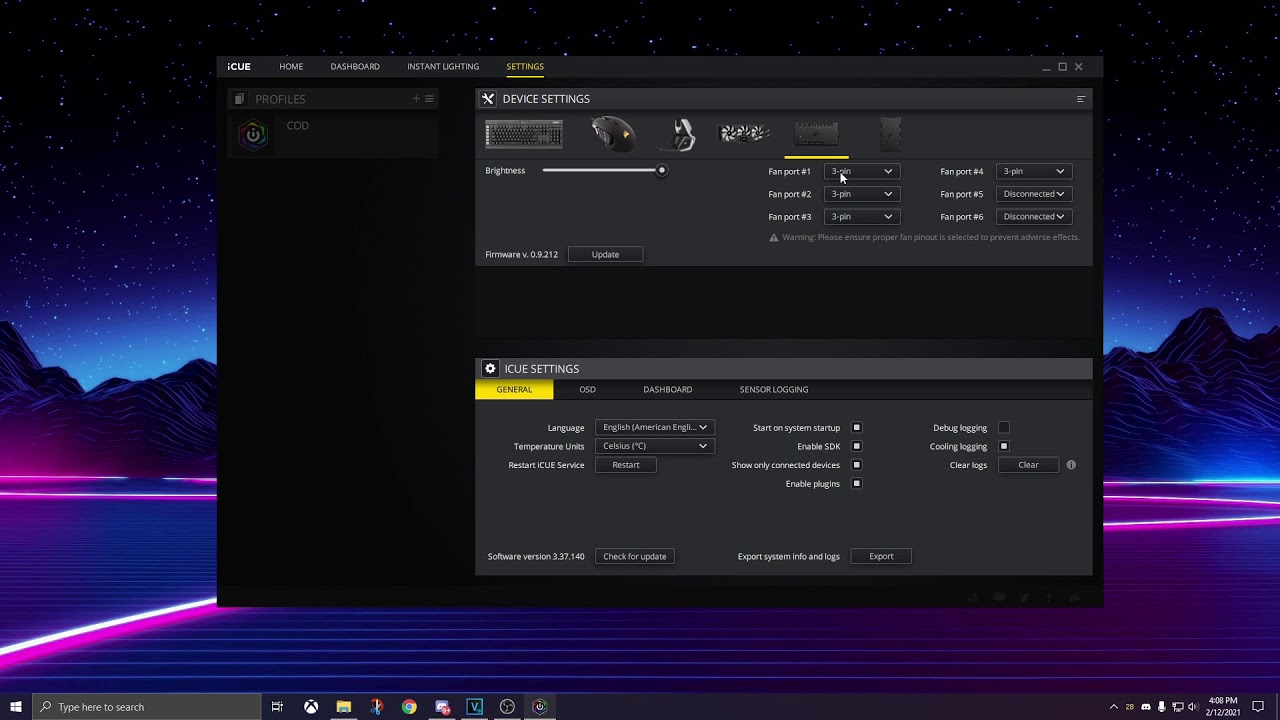
Task: Open the Fan port #3 dropdown
Action: pos(861,217)
